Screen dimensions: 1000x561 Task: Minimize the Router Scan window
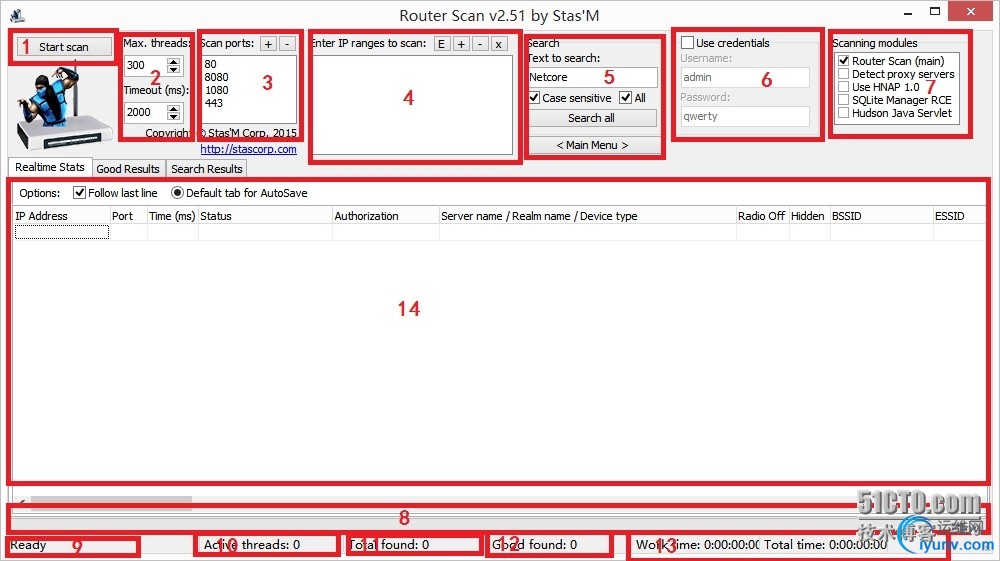[x=908, y=13]
